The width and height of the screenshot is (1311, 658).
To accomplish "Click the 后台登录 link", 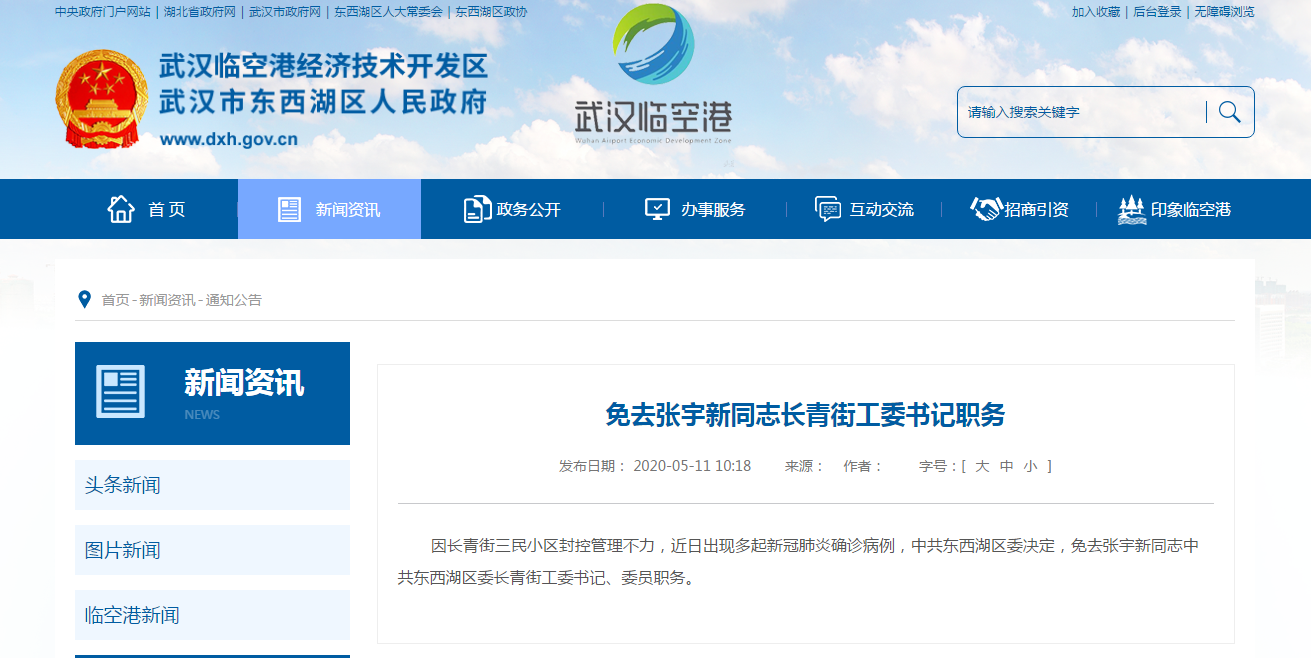I will pos(1157,12).
